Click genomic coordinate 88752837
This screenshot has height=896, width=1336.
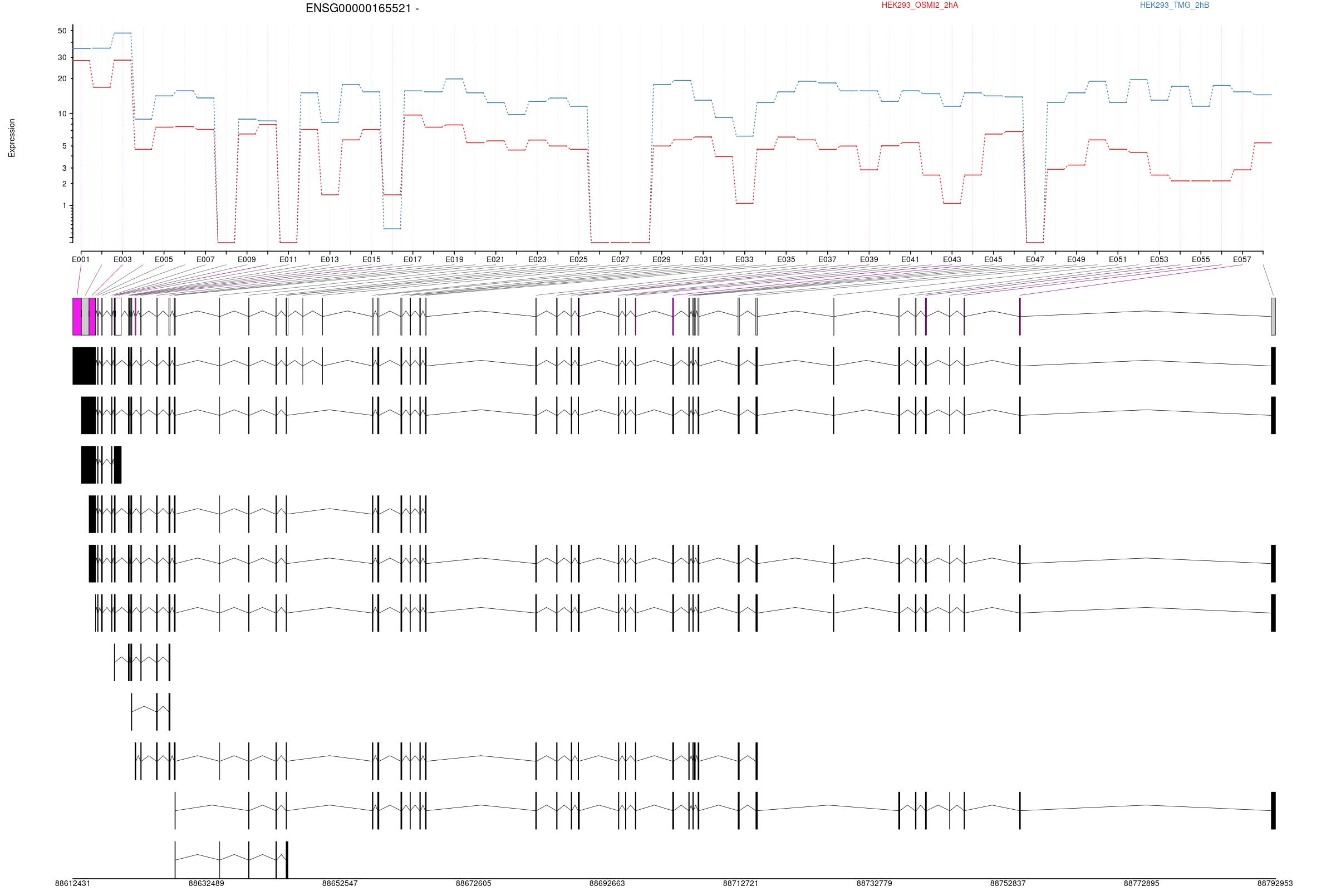[1008, 883]
